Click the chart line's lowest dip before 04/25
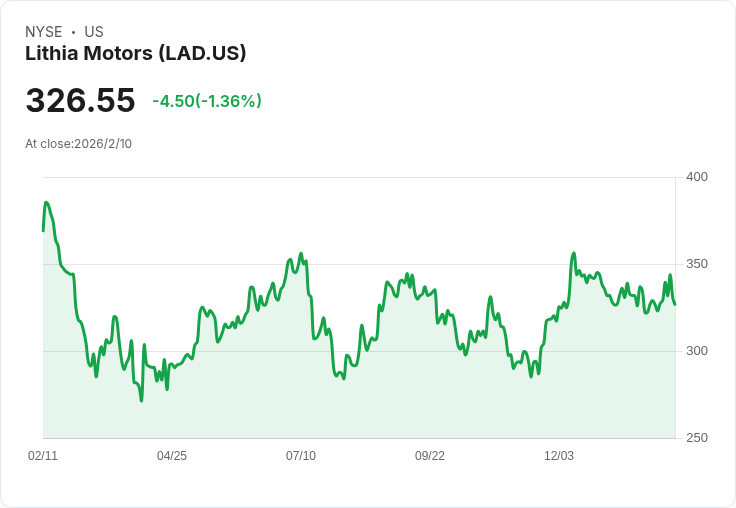The image size is (736, 508). 141,400
